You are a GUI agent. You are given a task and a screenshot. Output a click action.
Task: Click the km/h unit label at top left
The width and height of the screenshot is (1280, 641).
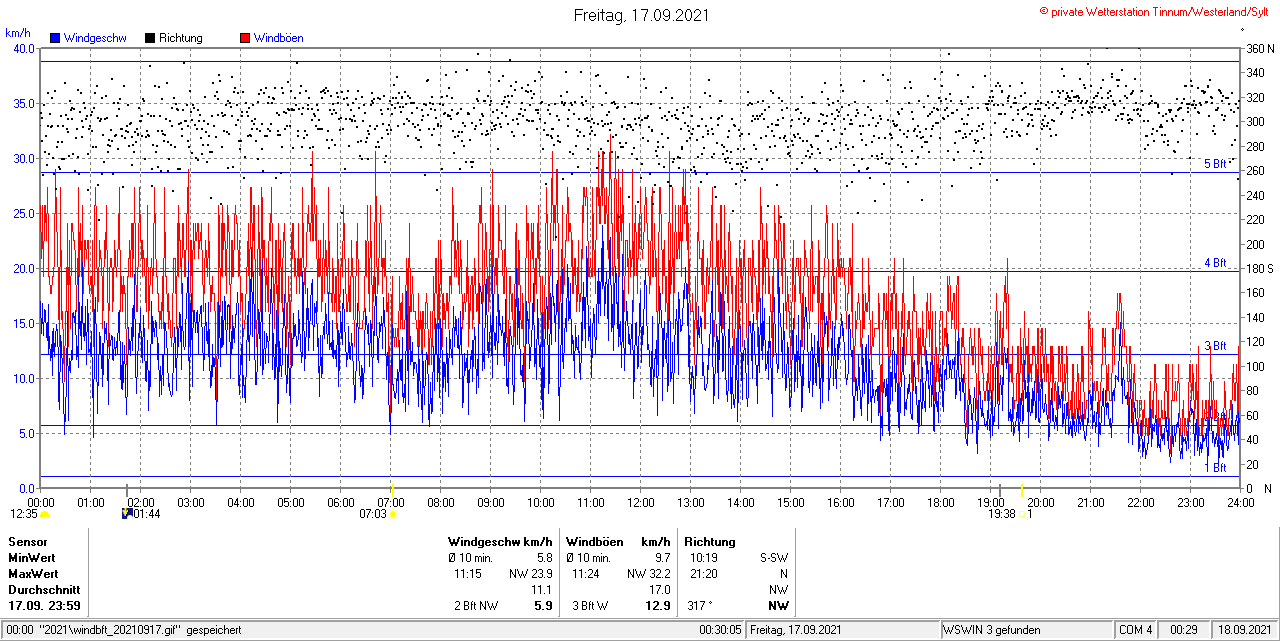tap(17, 33)
